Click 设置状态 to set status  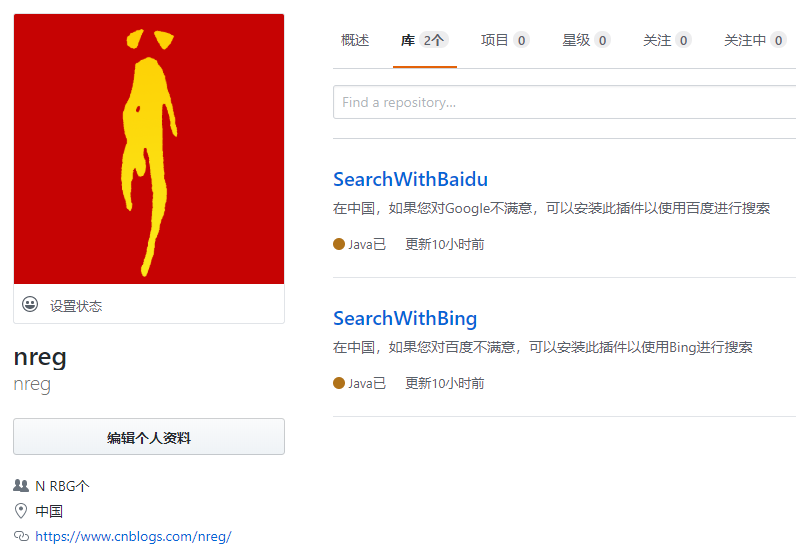click(76, 306)
